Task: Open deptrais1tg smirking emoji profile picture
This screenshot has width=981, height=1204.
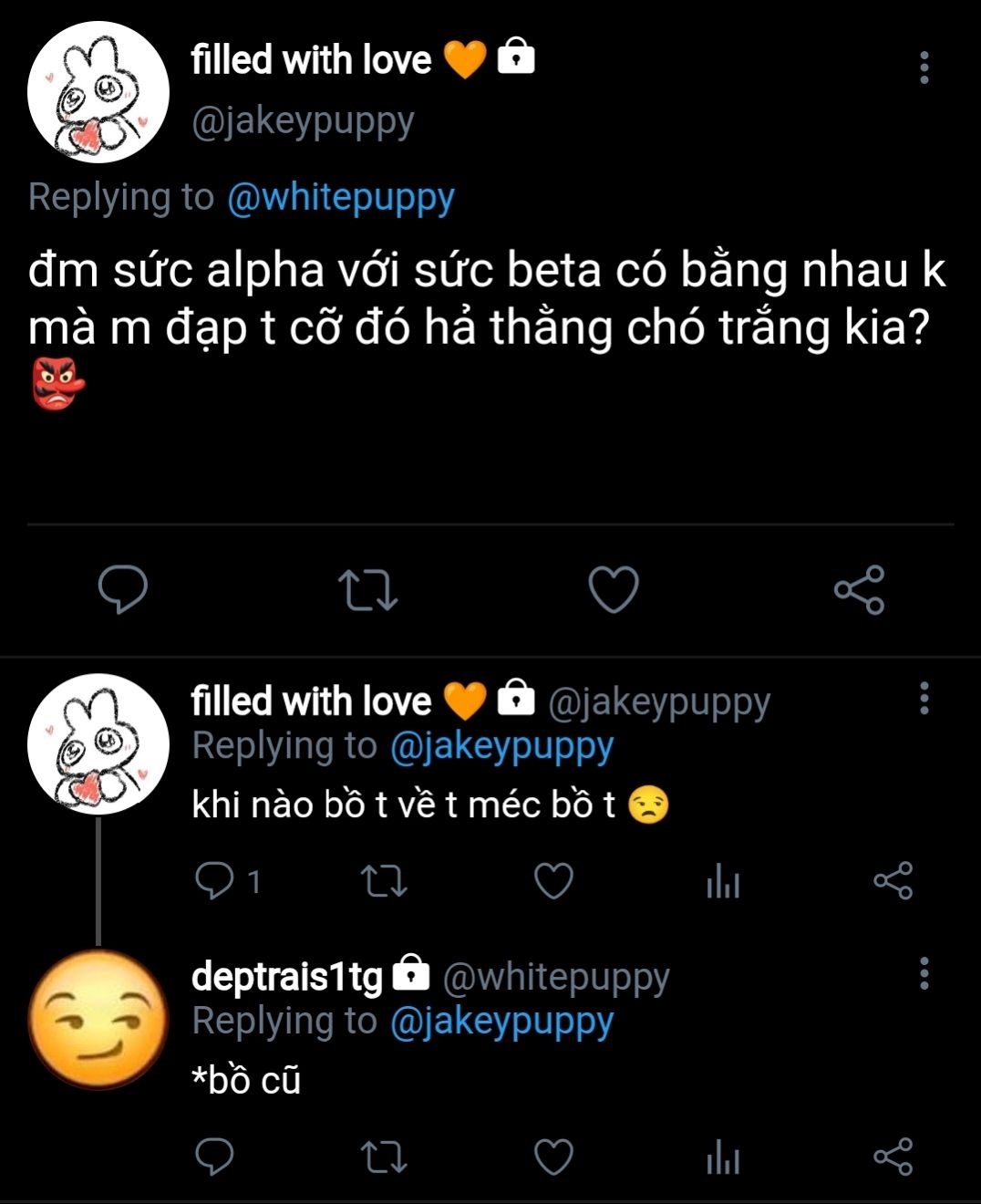Action: pyautogui.click(x=98, y=1019)
